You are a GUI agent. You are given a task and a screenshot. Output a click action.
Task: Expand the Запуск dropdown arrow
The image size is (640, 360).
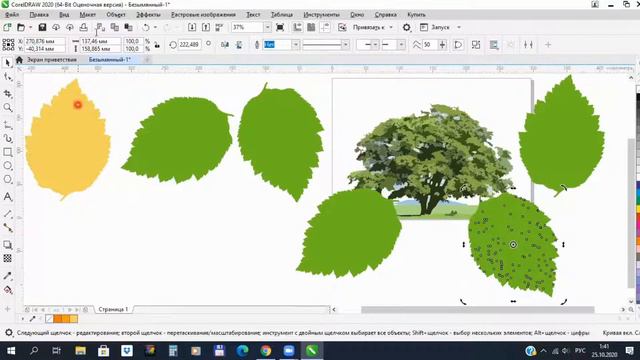click(459, 27)
